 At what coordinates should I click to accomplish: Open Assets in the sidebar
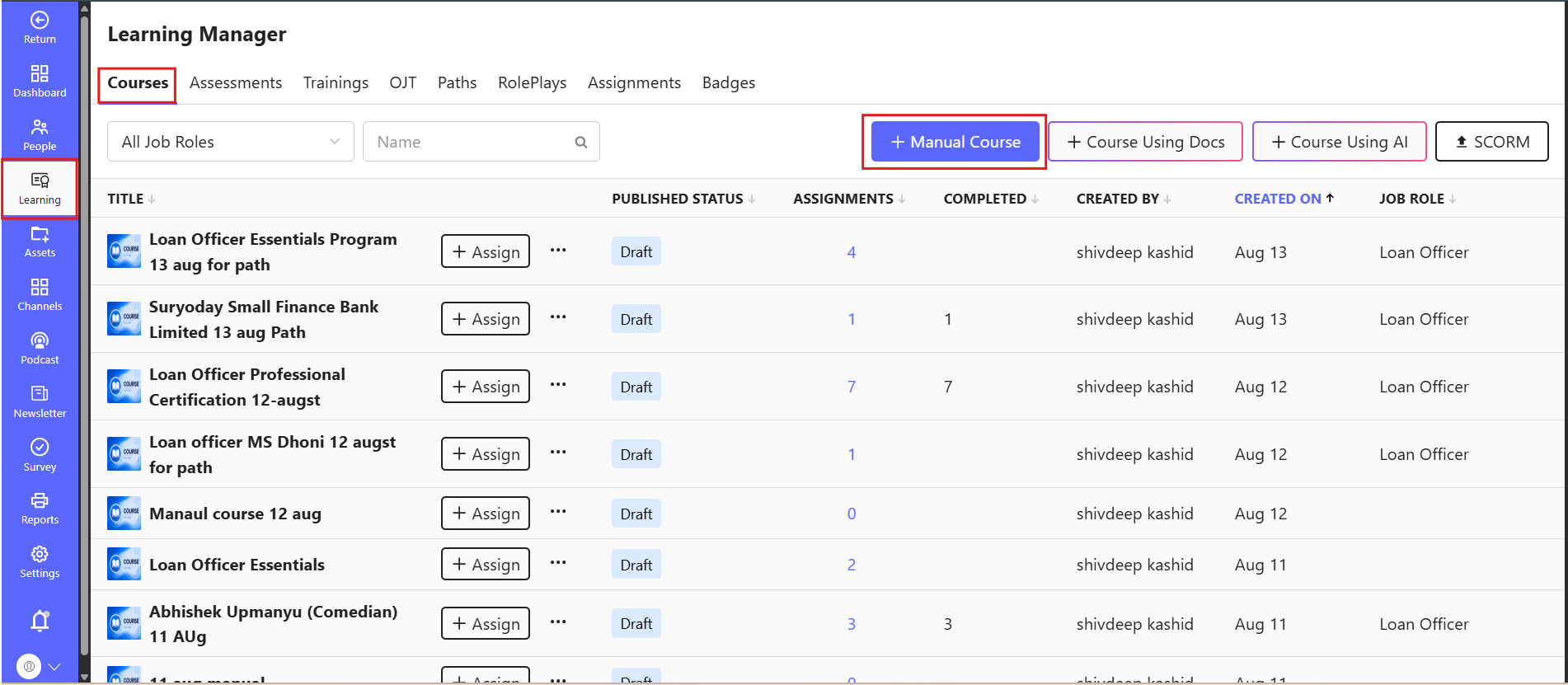[x=40, y=242]
